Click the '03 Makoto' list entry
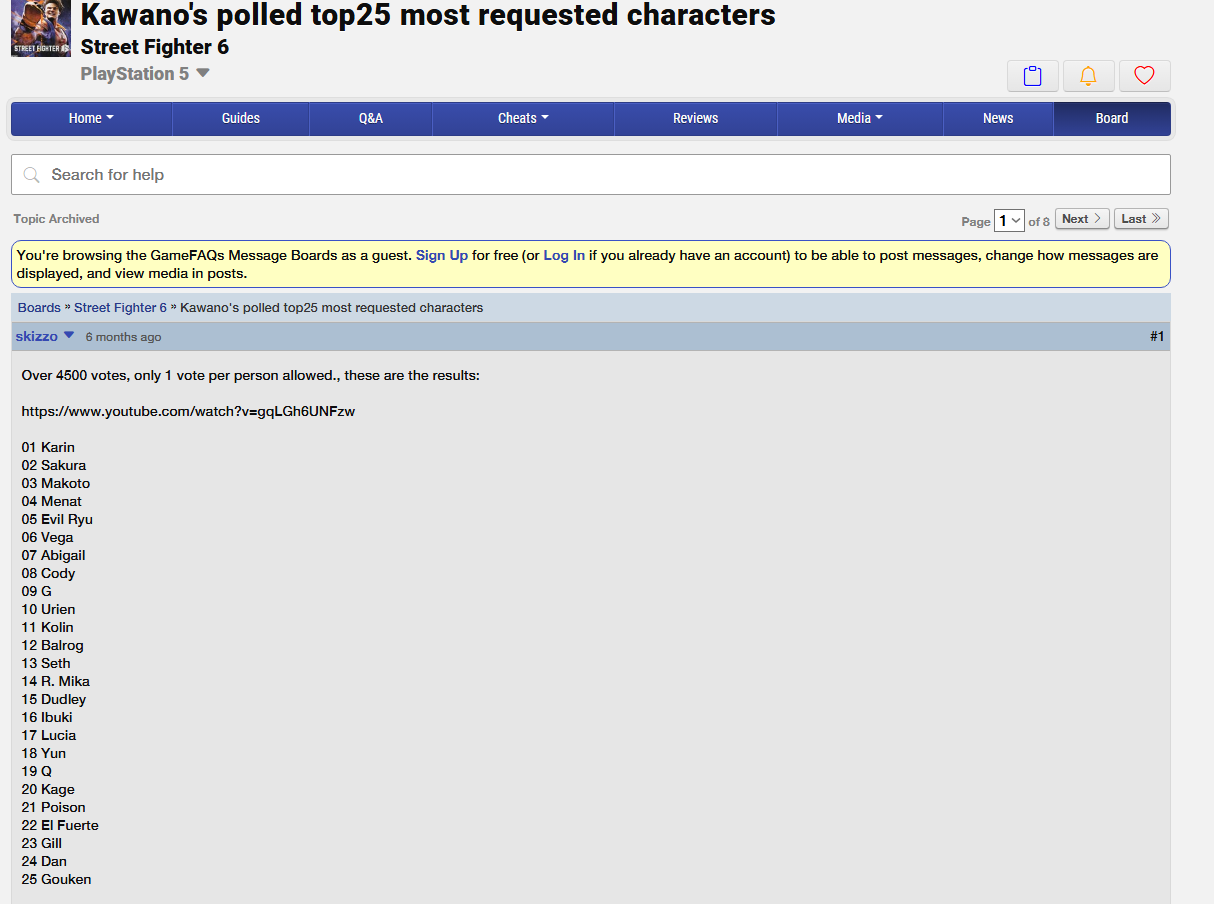The width and height of the screenshot is (1214, 904). (x=56, y=483)
